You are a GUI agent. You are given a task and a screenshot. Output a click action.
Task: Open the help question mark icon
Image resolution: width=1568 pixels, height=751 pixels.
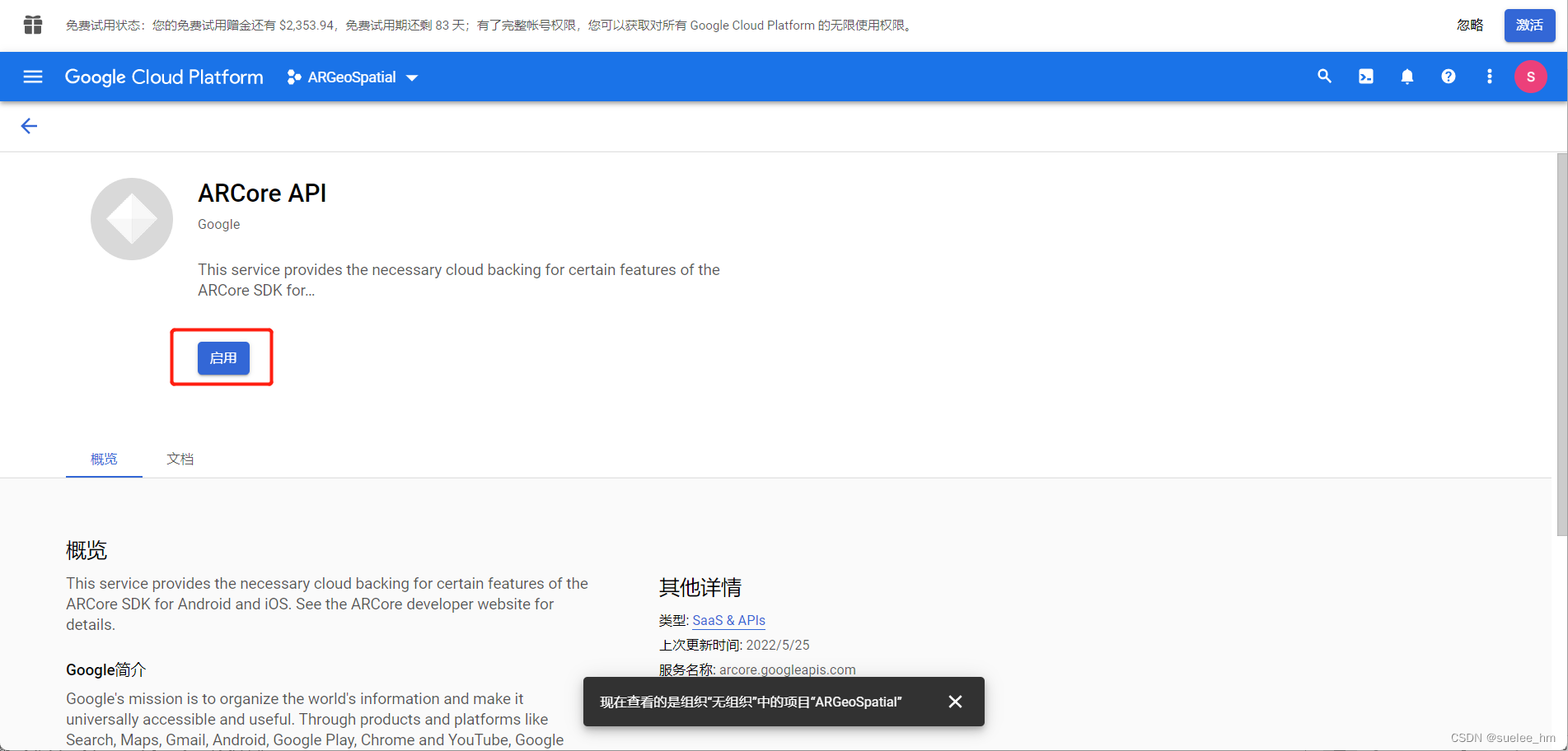(1448, 77)
